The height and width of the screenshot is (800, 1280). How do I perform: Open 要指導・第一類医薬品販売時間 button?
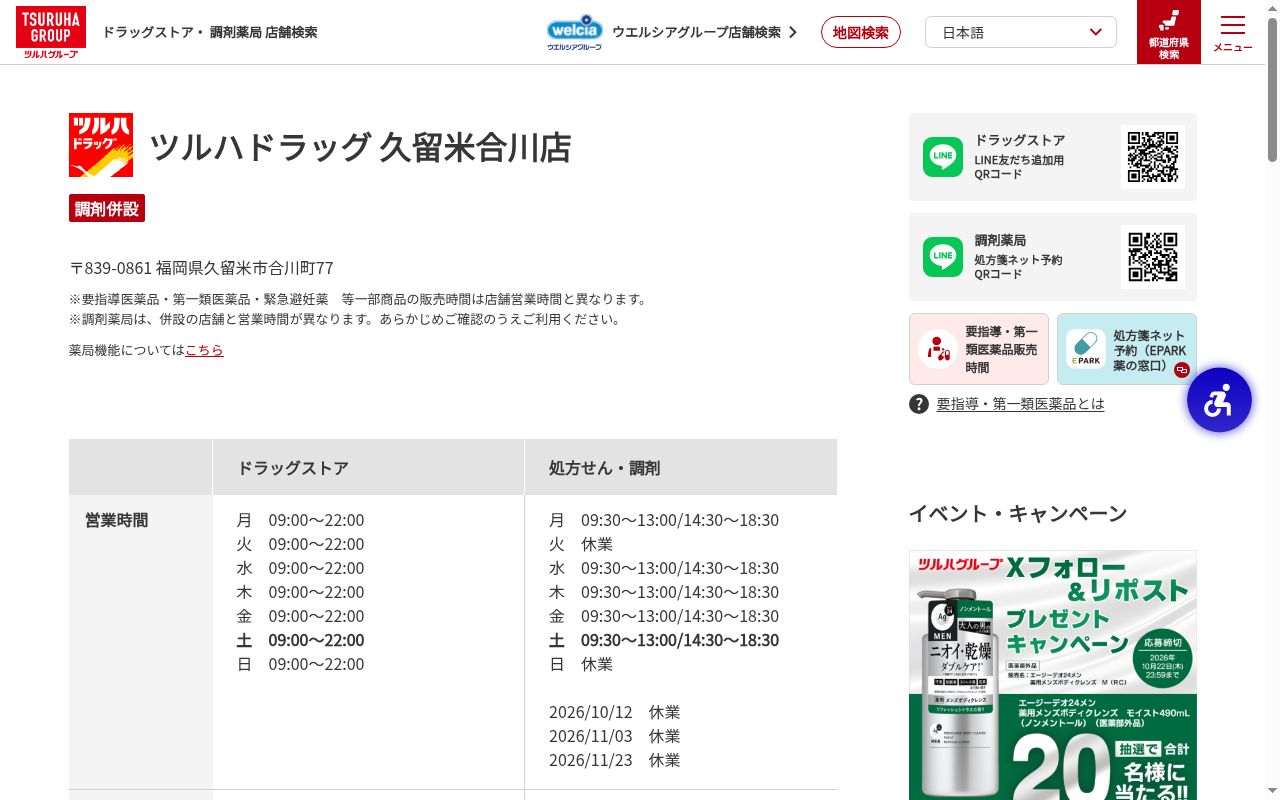tap(979, 349)
